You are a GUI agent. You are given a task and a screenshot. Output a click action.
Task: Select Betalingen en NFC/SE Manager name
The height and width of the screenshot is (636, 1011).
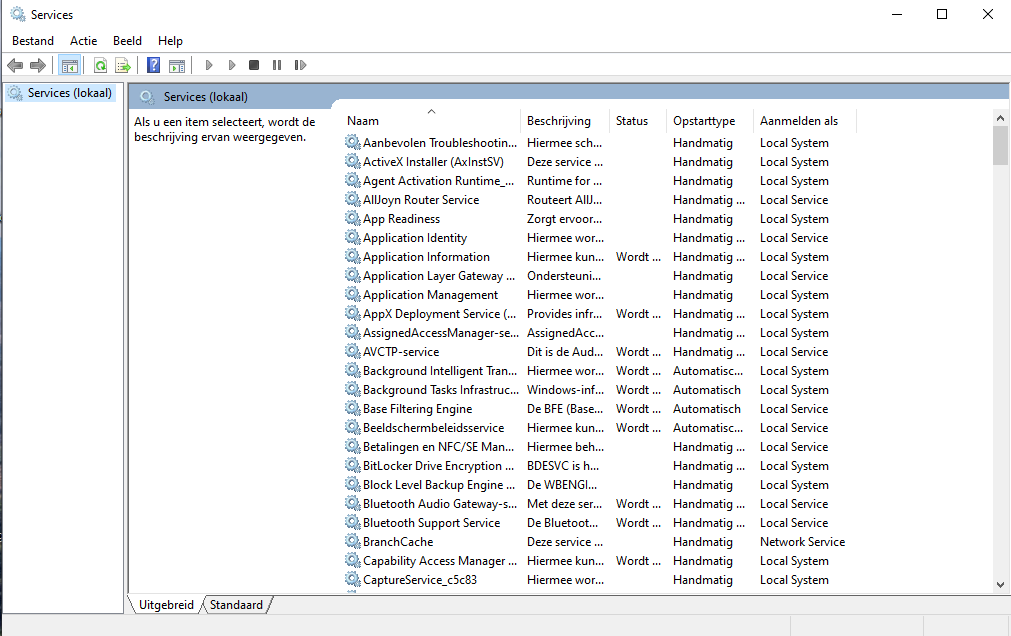[438, 447]
